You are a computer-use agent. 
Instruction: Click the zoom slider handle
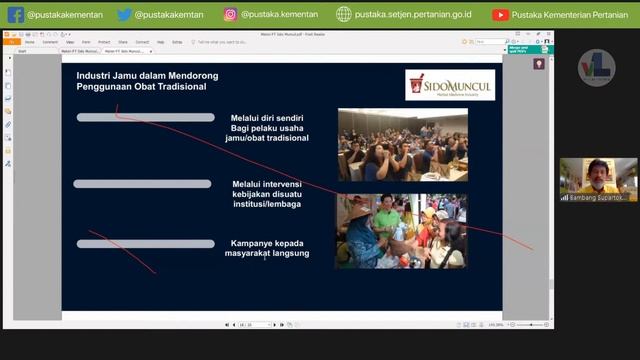[x=531, y=325]
